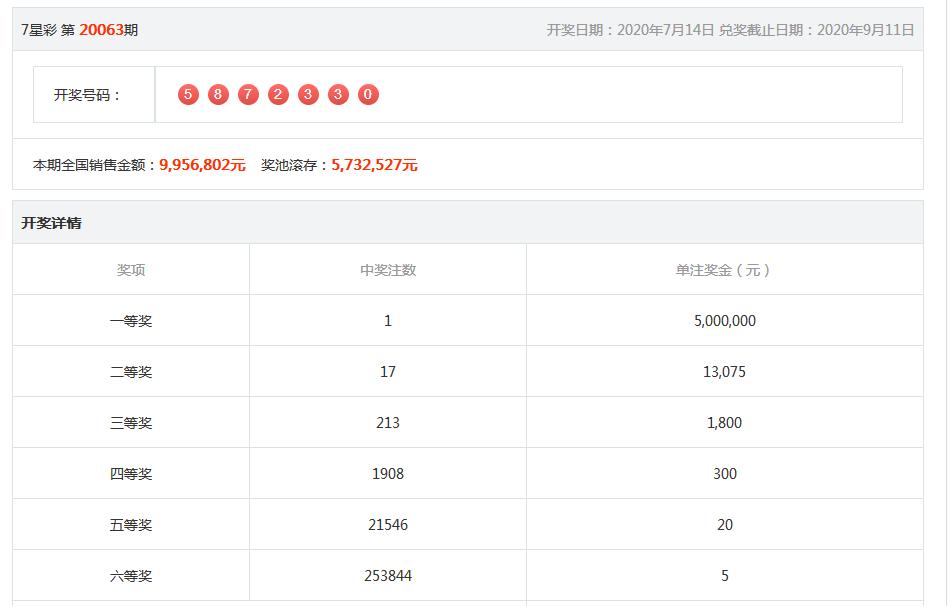
Task: Click the winner count 21546
Action: (388, 525)
